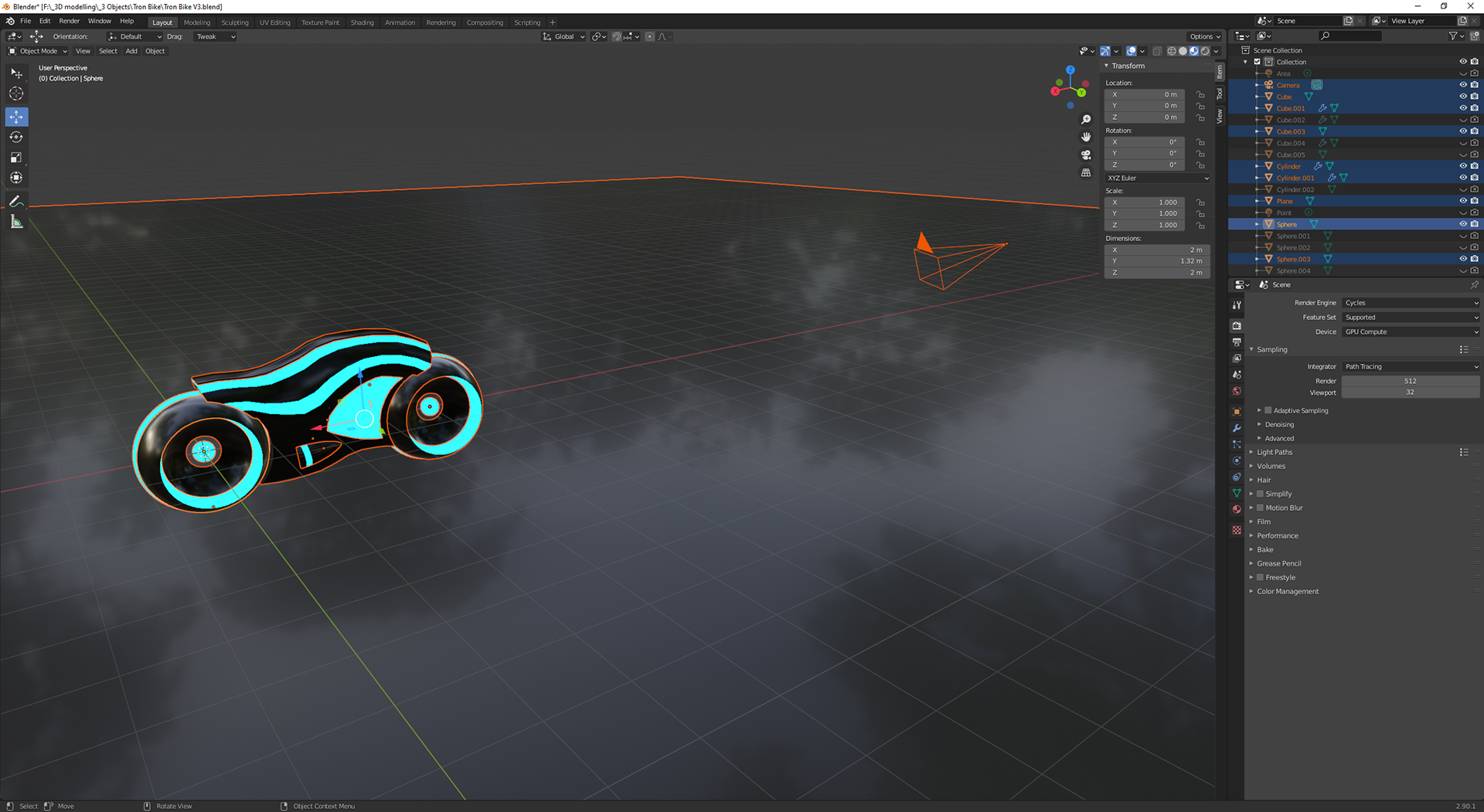Expand the Light Paths panel

pyautogui.click(x=1274, y=452)
